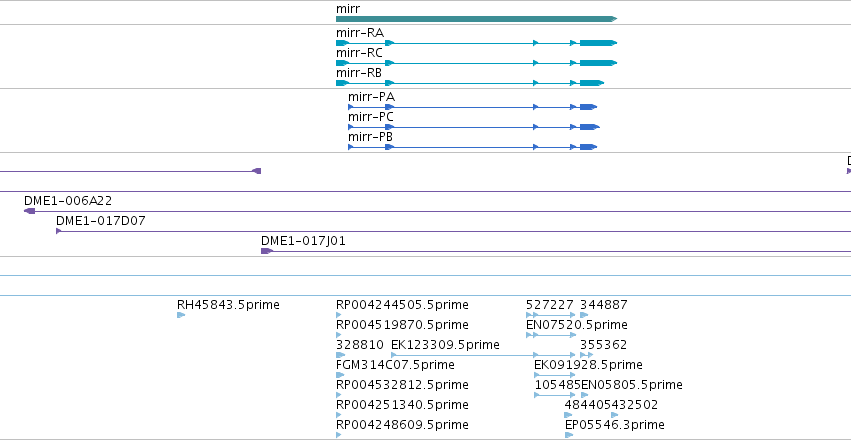Select EST EP05546.3prime
This screenshot has width=851, height=440.
pyautogui.click(x=614, y=425)
